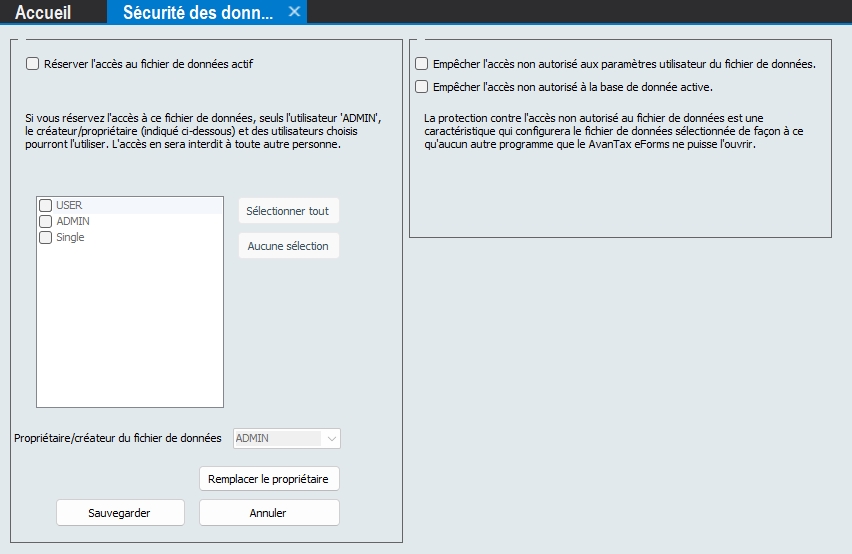
Task: Enable Empêcher l'accès aux paramètres utilisateur
Action: 422,64
